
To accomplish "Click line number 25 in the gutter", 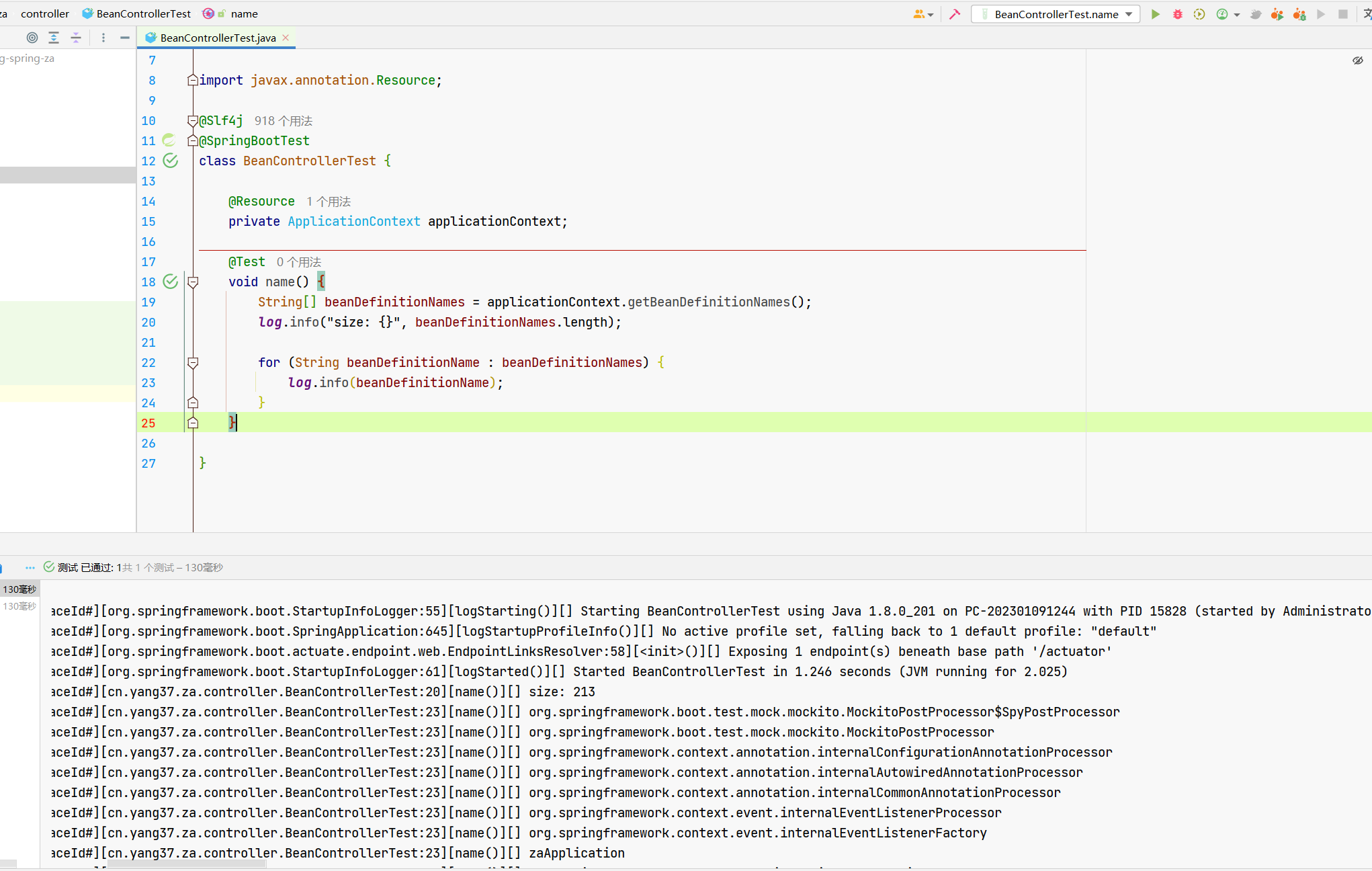I will [148, 423].
